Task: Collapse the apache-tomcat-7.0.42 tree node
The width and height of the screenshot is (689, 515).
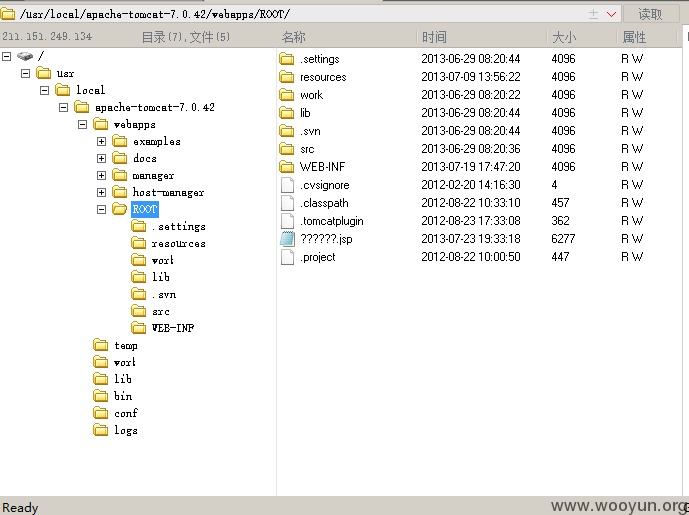Action: coord(63,107)
